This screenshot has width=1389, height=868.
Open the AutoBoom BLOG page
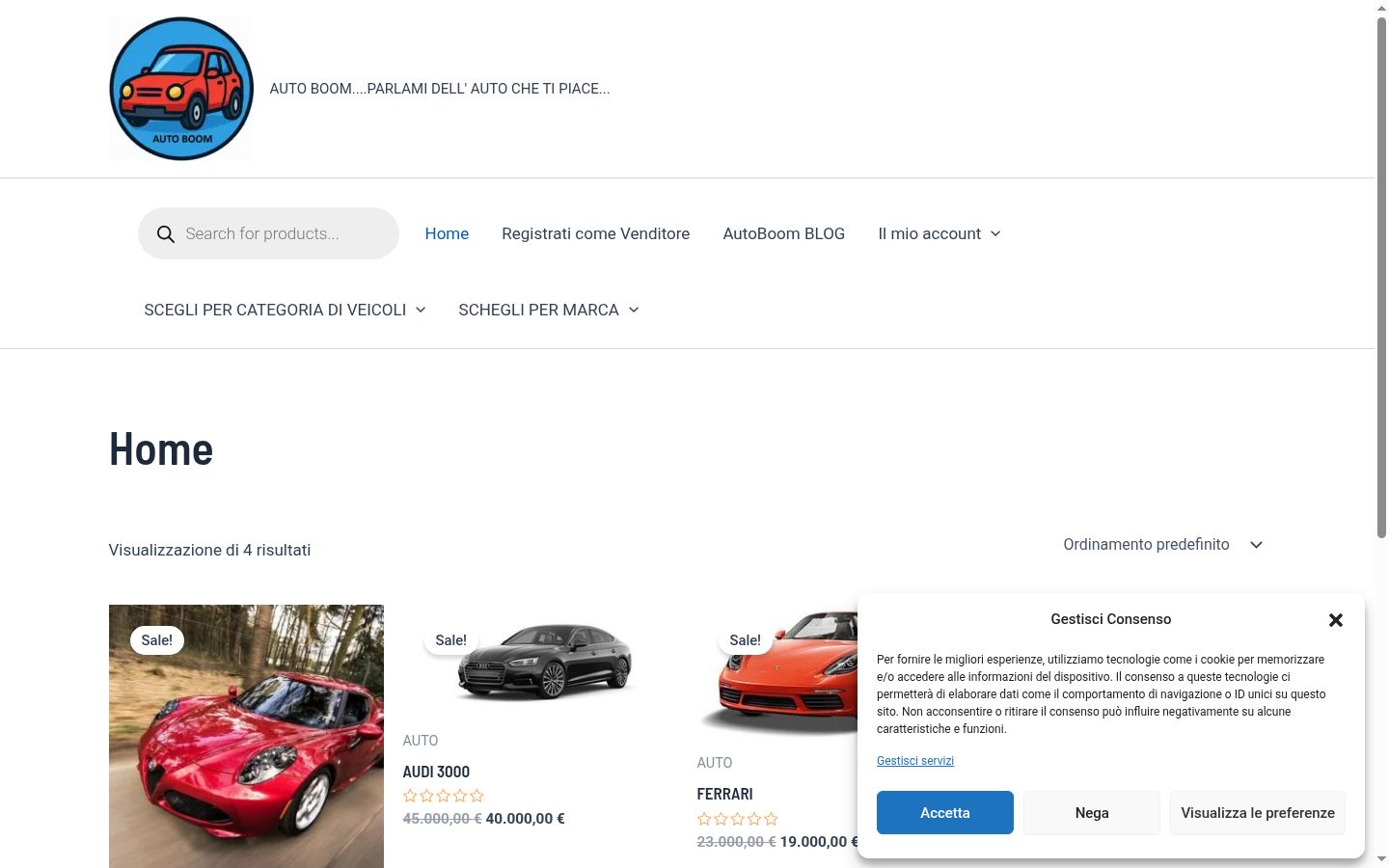tap(784, 233)
